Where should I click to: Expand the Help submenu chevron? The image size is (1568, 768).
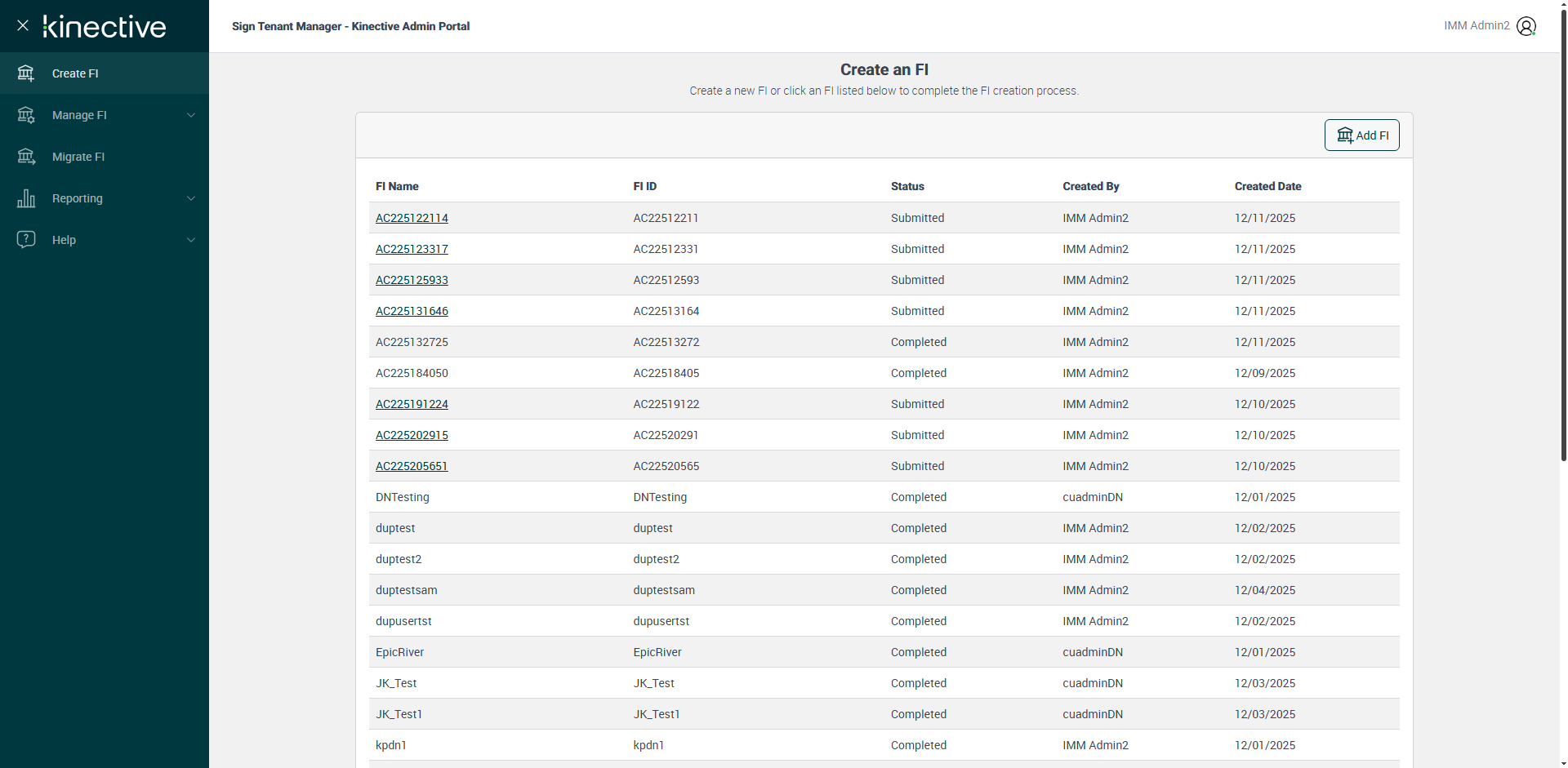(x=191, y=240)
